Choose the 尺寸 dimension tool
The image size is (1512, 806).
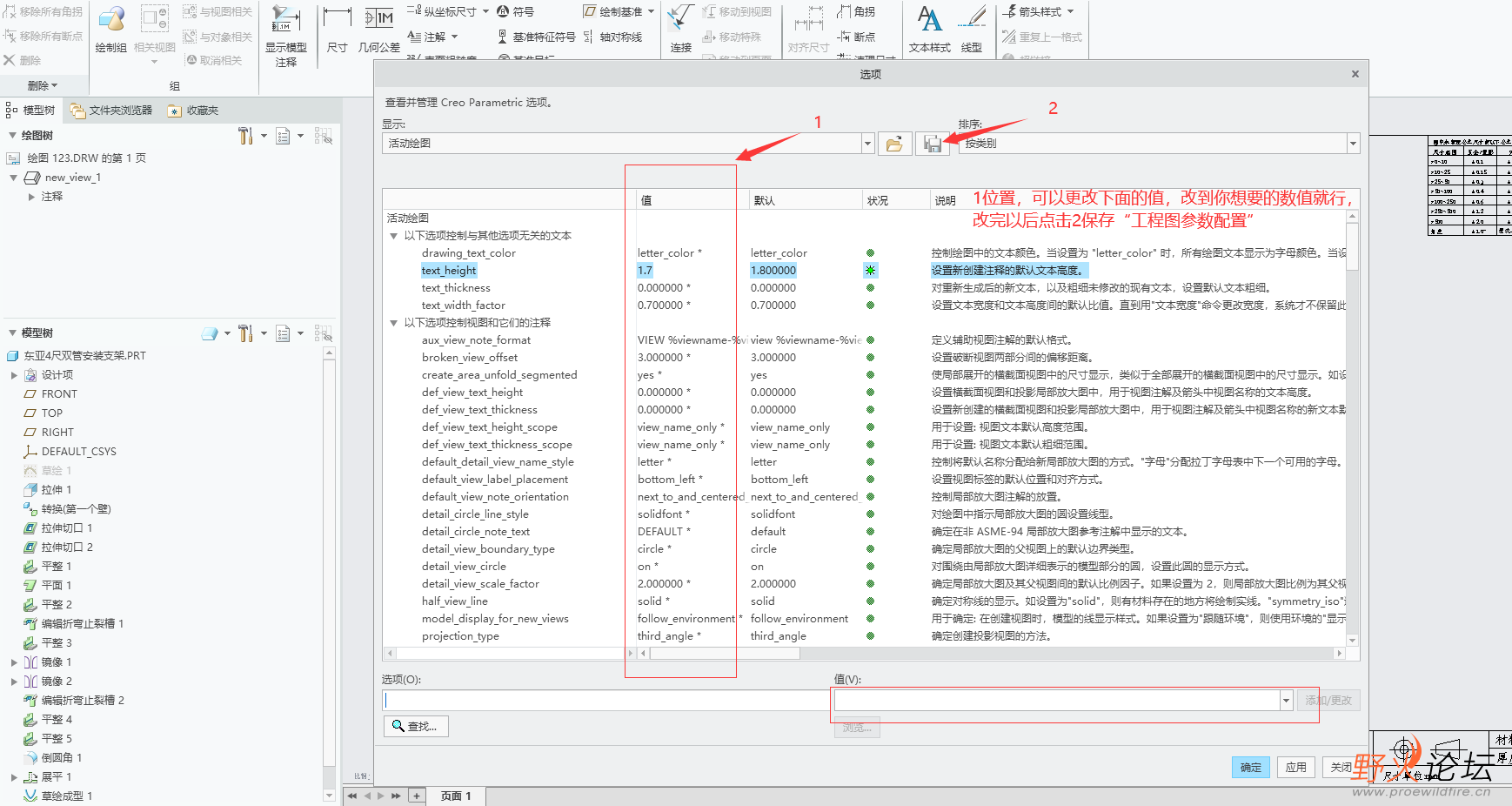point(338,30)
